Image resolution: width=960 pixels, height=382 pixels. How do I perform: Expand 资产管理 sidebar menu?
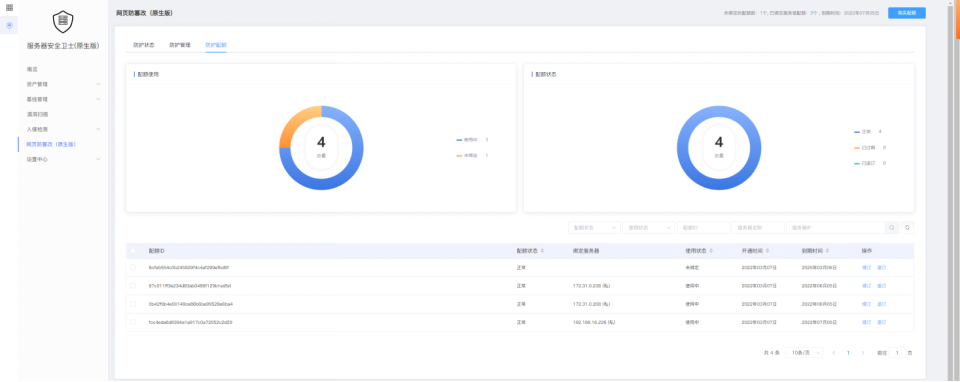(63, 84)
